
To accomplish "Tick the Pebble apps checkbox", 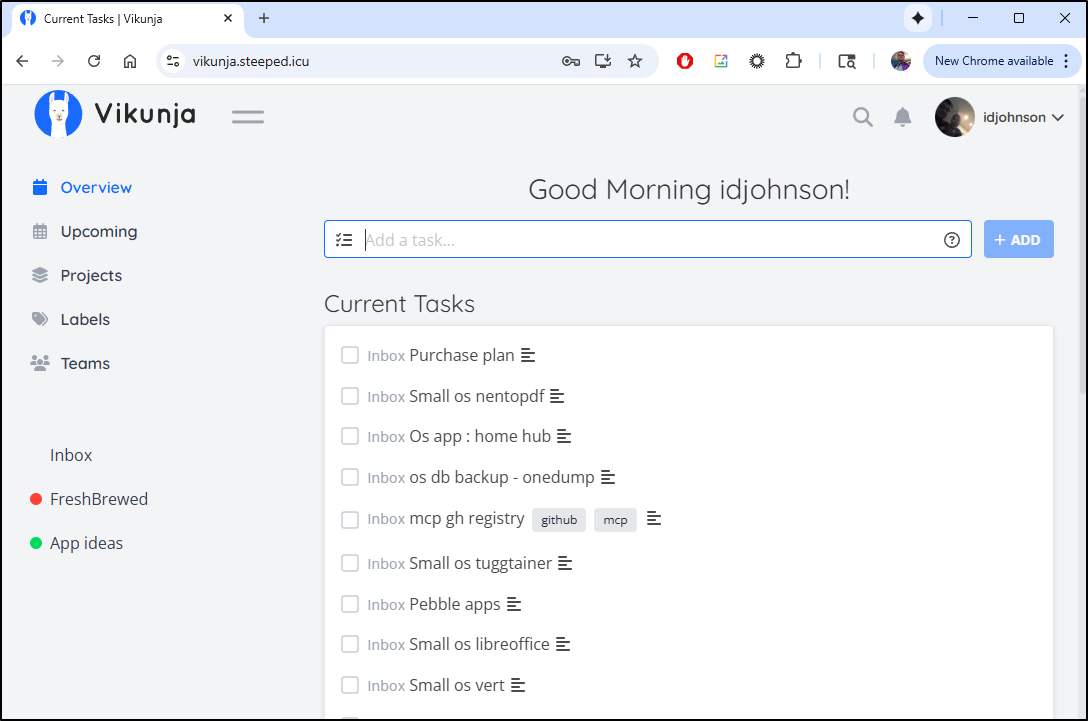I will (350, 604).
